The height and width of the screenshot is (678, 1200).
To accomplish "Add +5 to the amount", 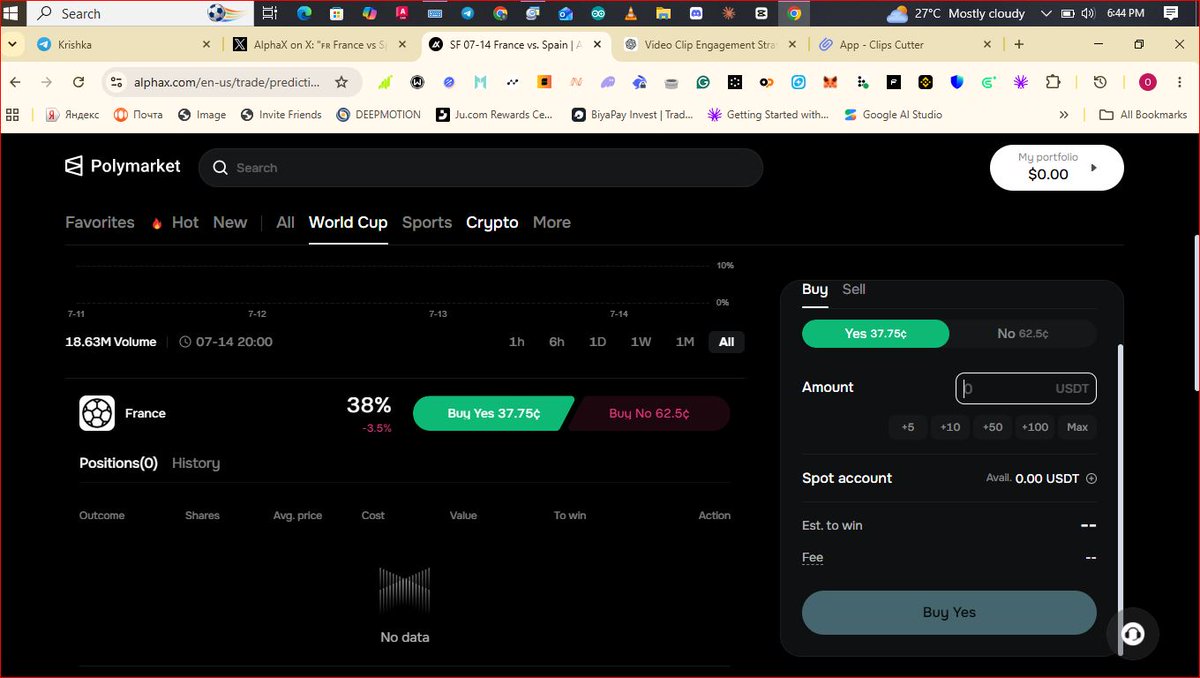I will [x=908, y=428].
